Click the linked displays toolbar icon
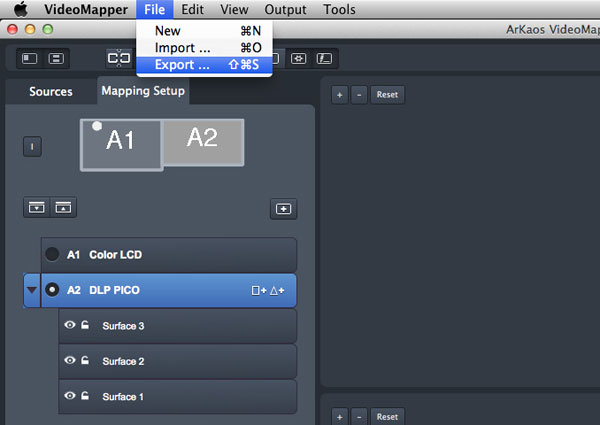This screenshot has width=600, height=425. click(119, 59)
